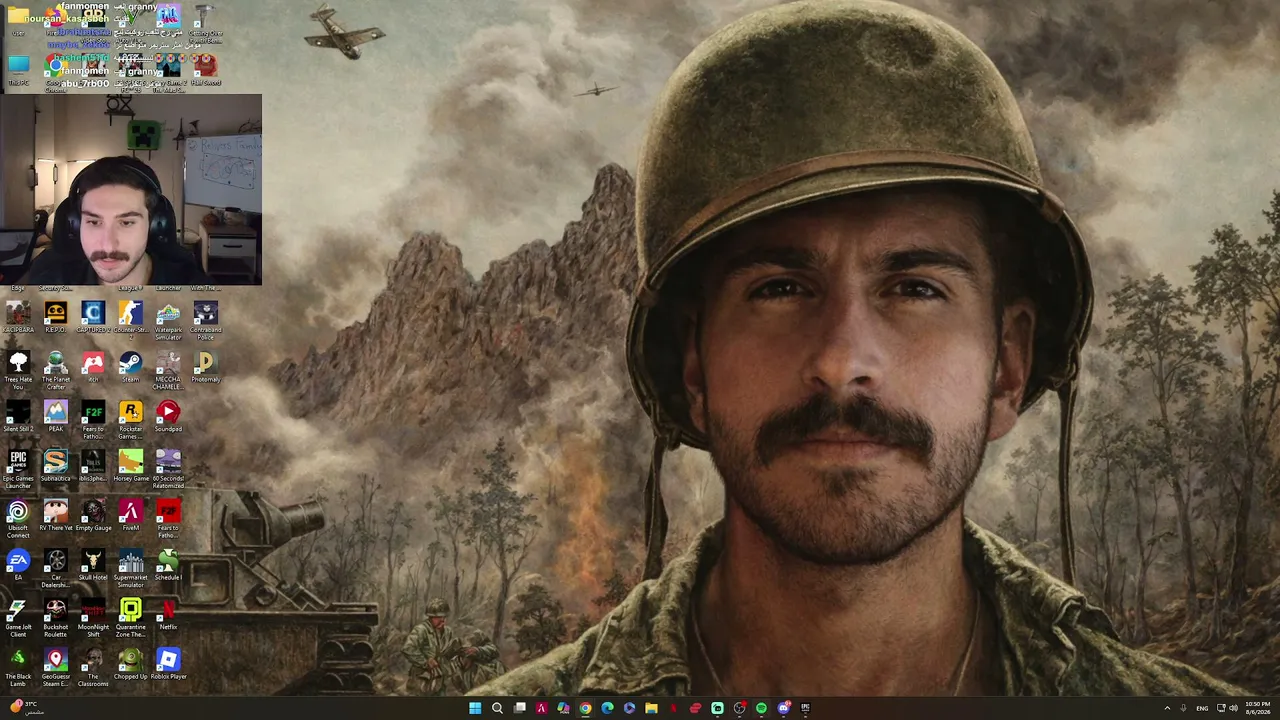Select the Schedule I desktop icon
Screen dimensions: 1280x720
168,565
